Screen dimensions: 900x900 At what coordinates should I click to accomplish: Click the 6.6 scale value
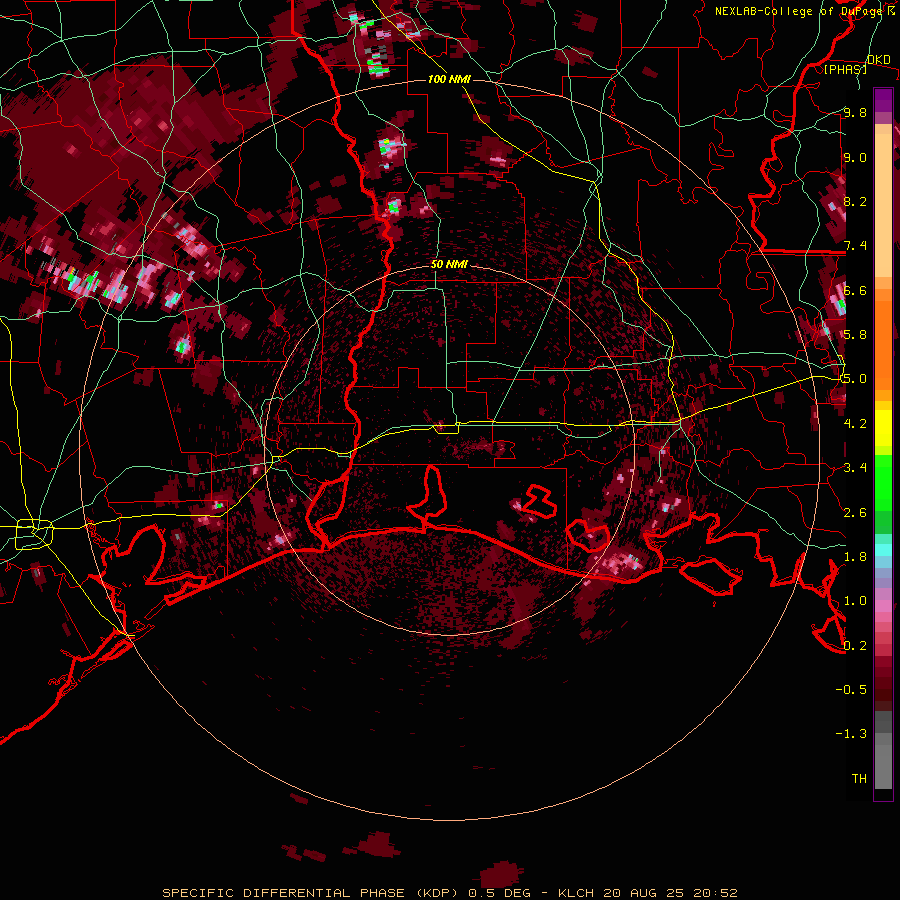coord(855,290)
